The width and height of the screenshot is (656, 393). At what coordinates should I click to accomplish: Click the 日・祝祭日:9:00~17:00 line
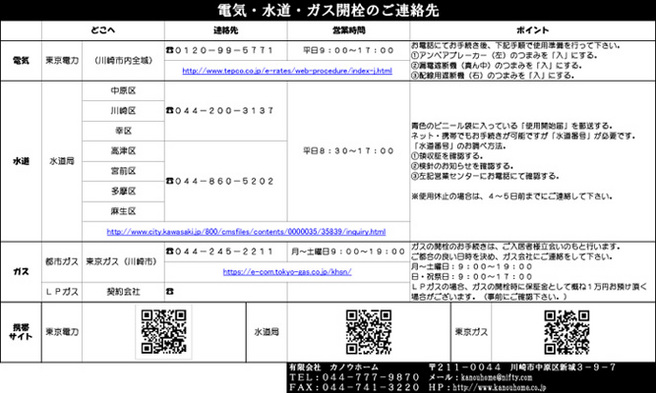pyautogui.click(x=472, y=276)
